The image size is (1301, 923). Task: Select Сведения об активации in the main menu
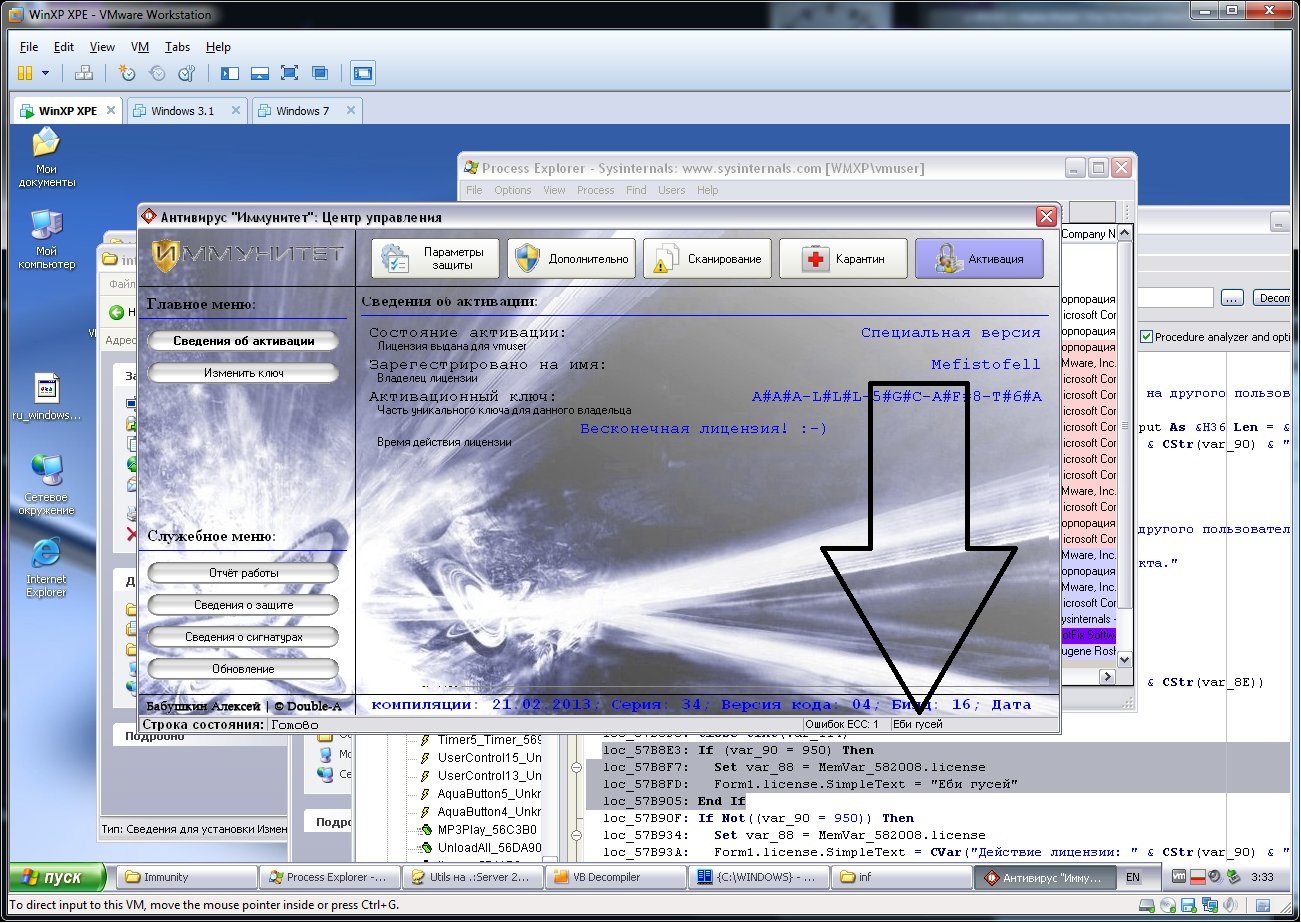(243, 341)
